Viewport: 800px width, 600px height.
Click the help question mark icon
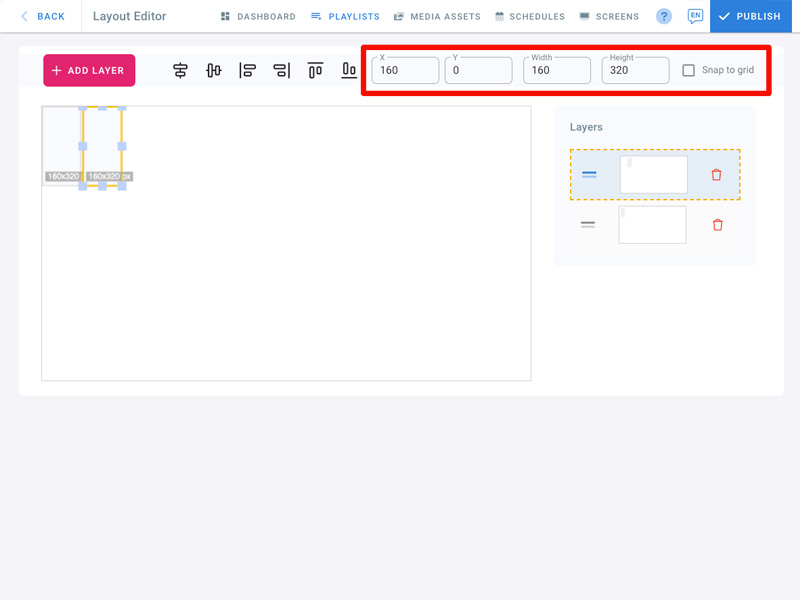(664, 17)
